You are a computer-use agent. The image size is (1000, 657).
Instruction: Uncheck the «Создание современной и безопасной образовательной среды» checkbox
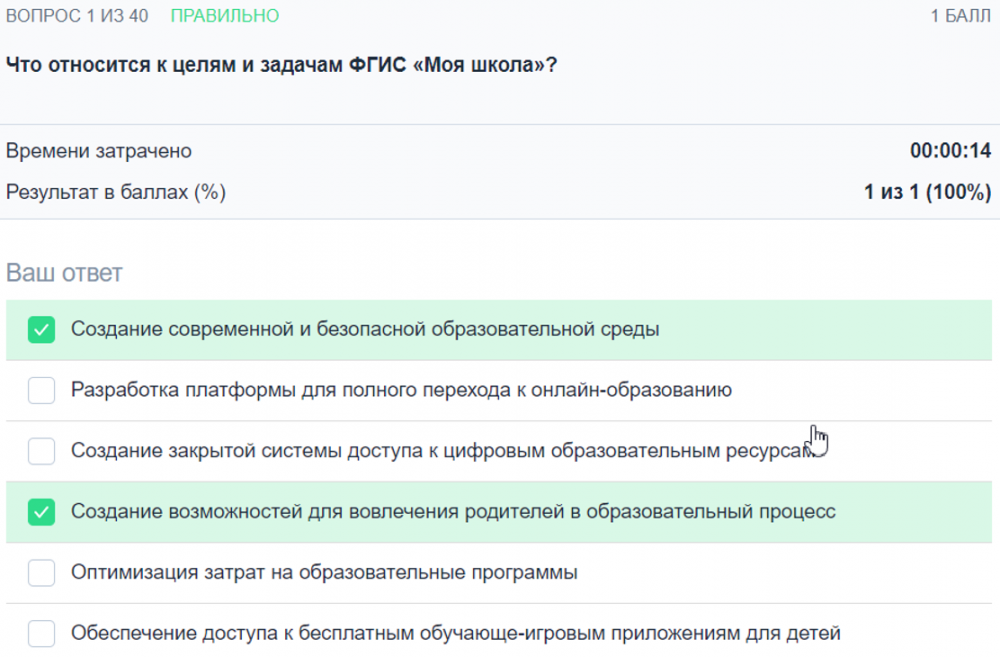41,330
